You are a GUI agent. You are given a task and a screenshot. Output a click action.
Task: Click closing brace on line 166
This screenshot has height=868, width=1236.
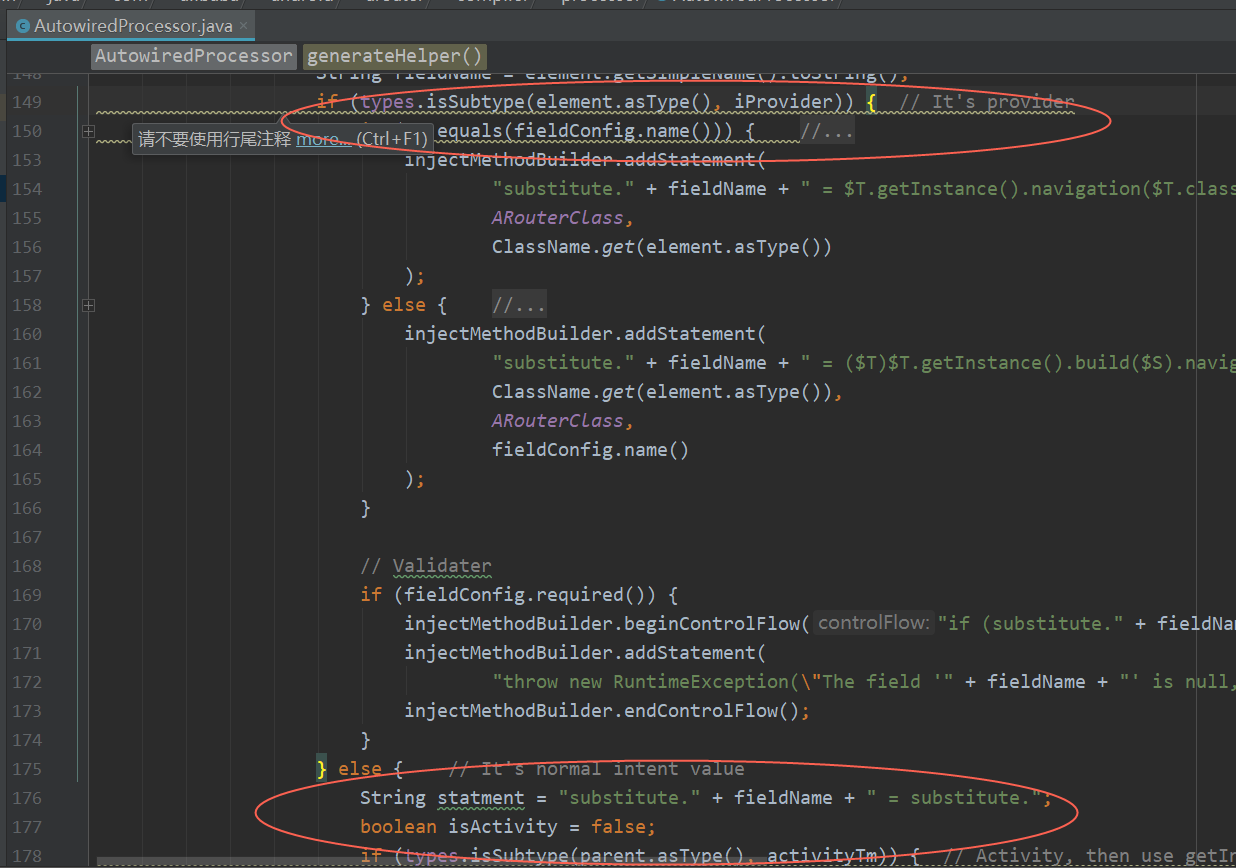click(366, 508)
